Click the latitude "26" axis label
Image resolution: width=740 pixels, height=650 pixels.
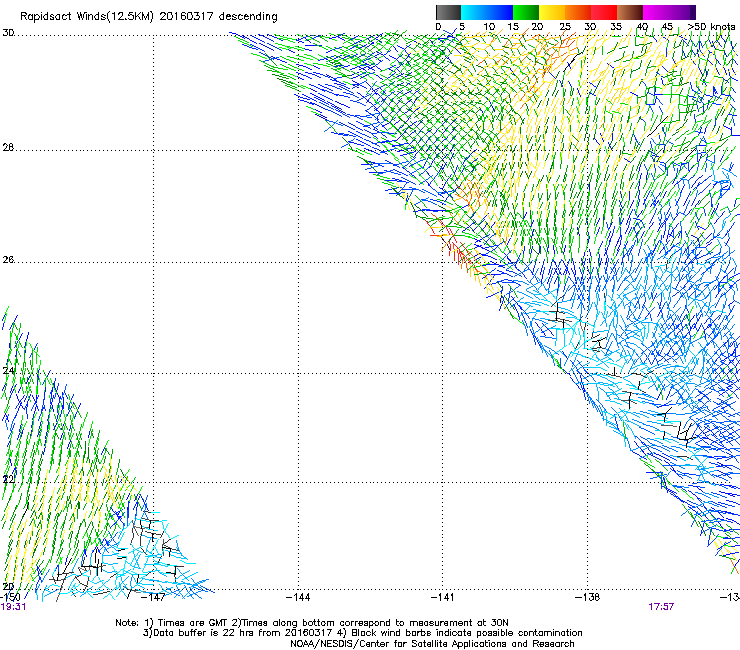coord(8,260)
